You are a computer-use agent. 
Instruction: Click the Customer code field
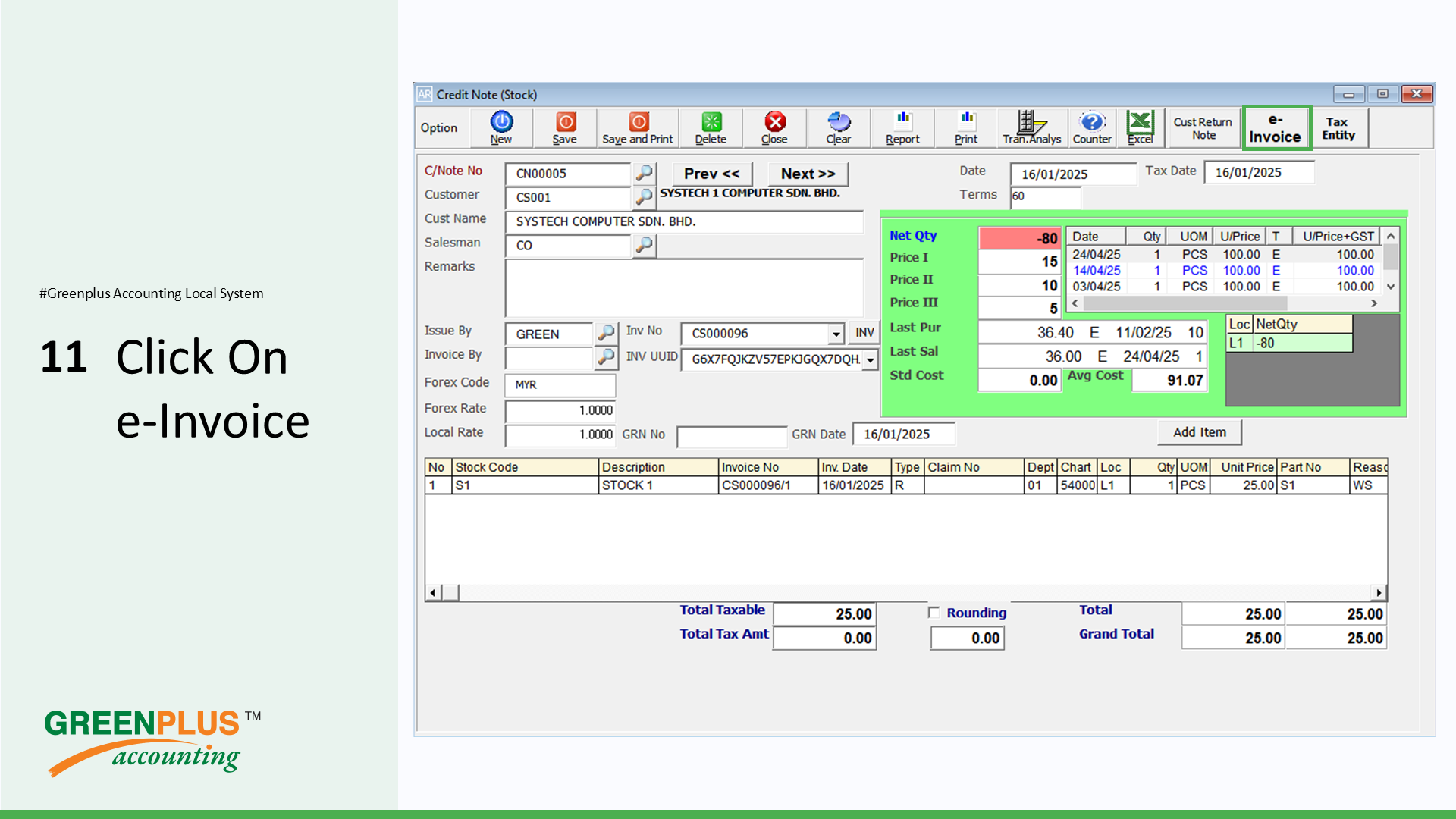(x=568, y=197)
